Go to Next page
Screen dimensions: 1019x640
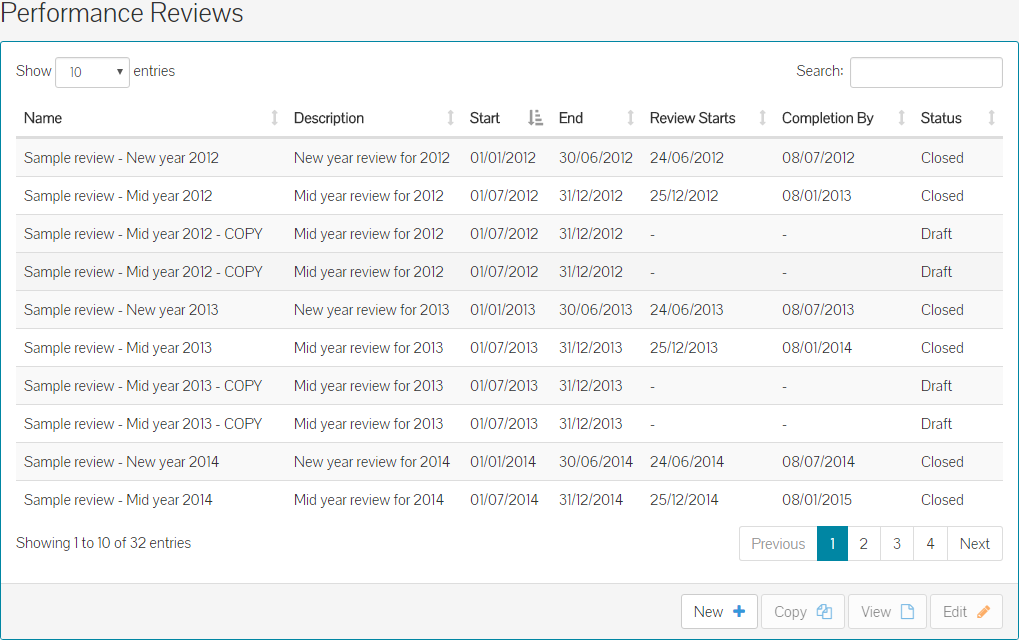[975, 543]
